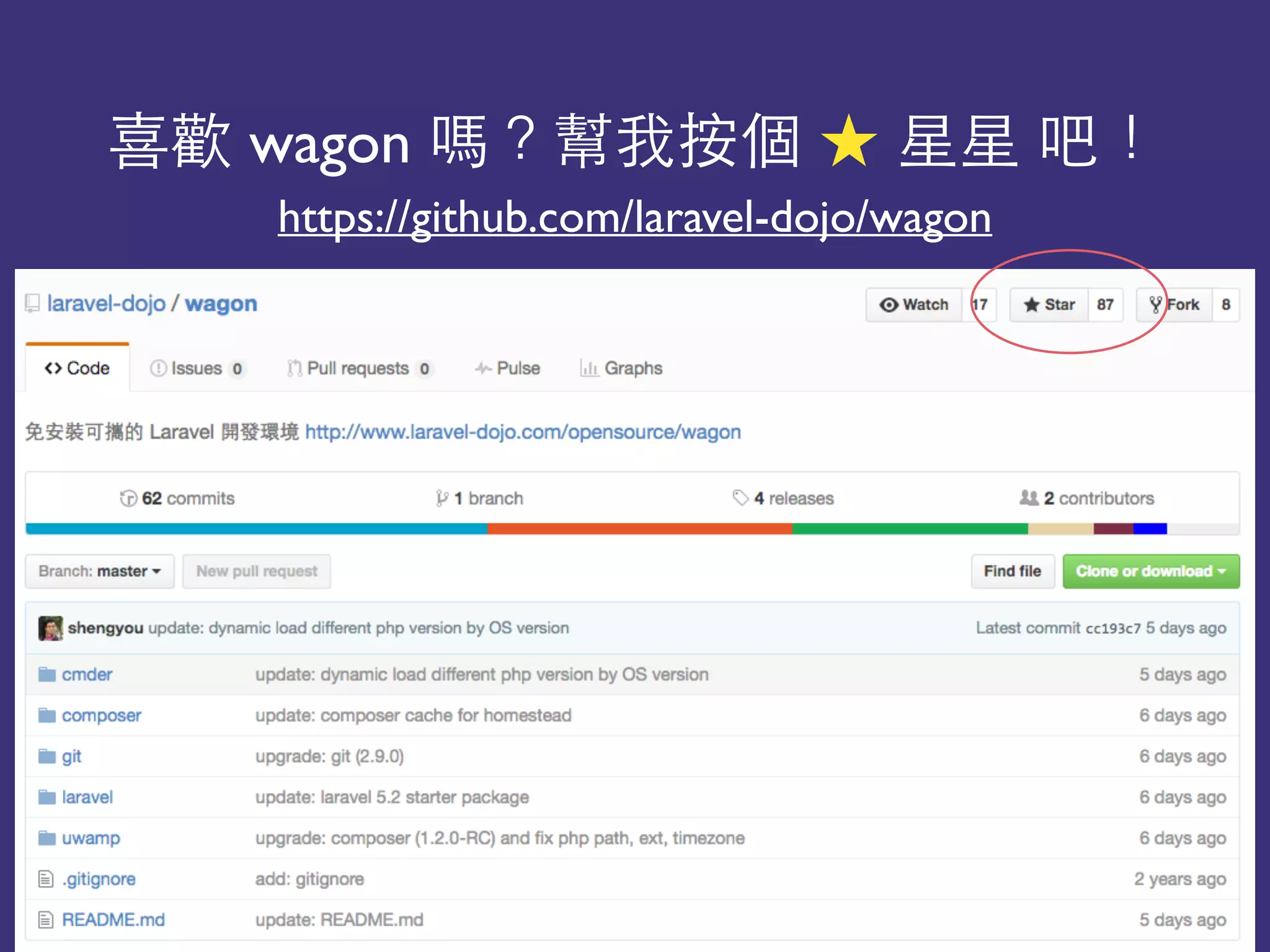The height and width of the screenshot is (952, 1270).
Task: Click 'update: composer cache for homestead' message
Action: click(413, 715)
